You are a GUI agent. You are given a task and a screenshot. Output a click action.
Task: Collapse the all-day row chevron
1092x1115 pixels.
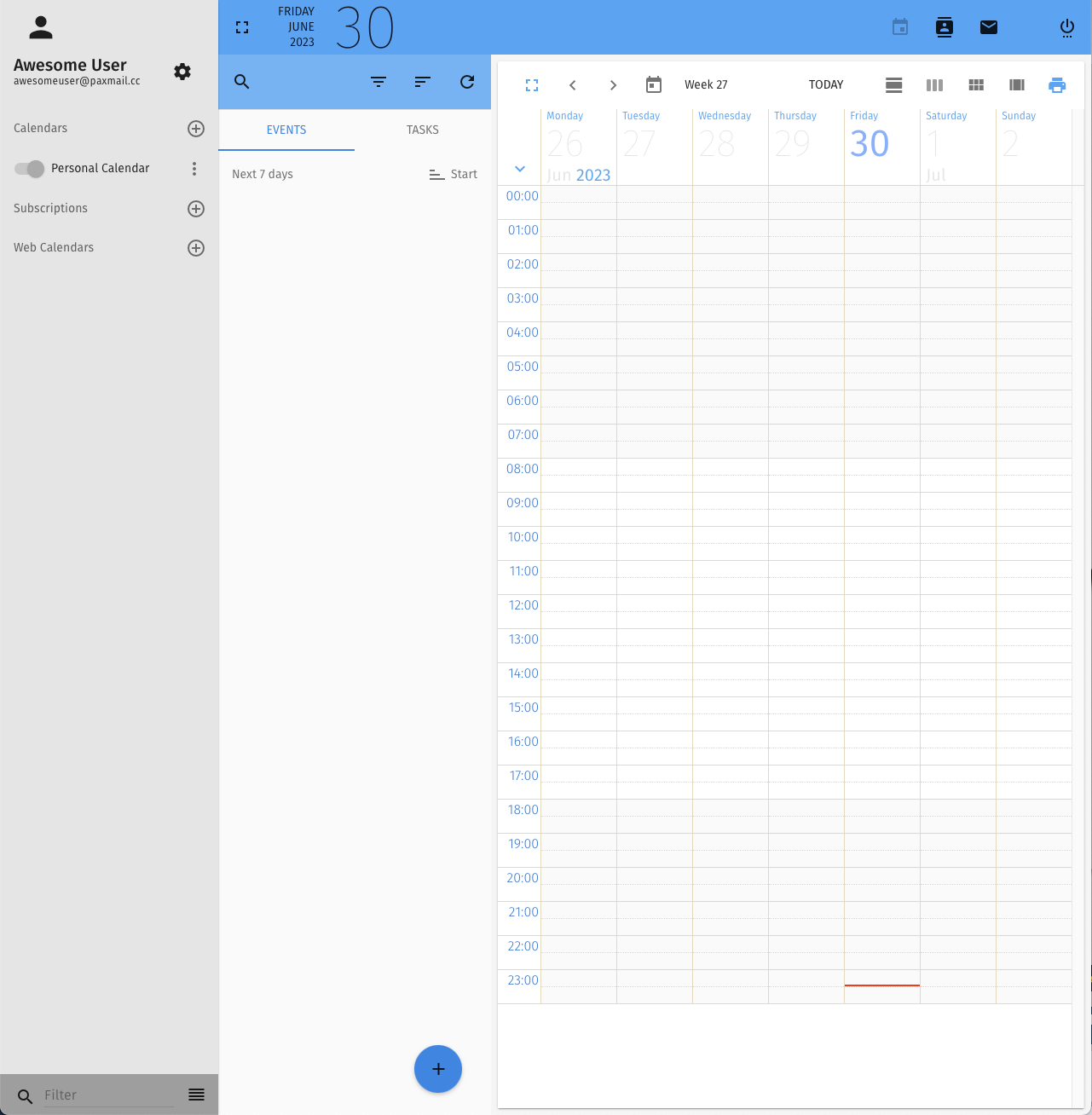520,169
